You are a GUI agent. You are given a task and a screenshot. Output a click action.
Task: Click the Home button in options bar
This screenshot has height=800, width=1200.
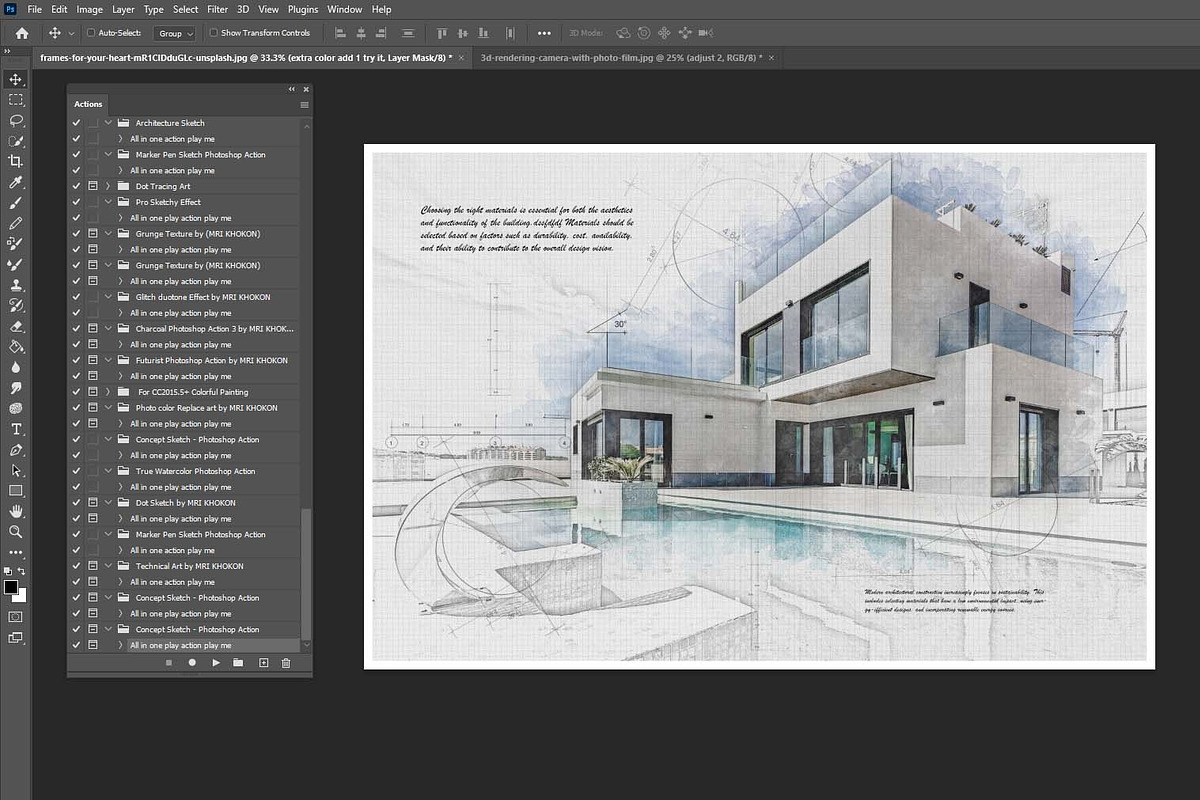22,33
